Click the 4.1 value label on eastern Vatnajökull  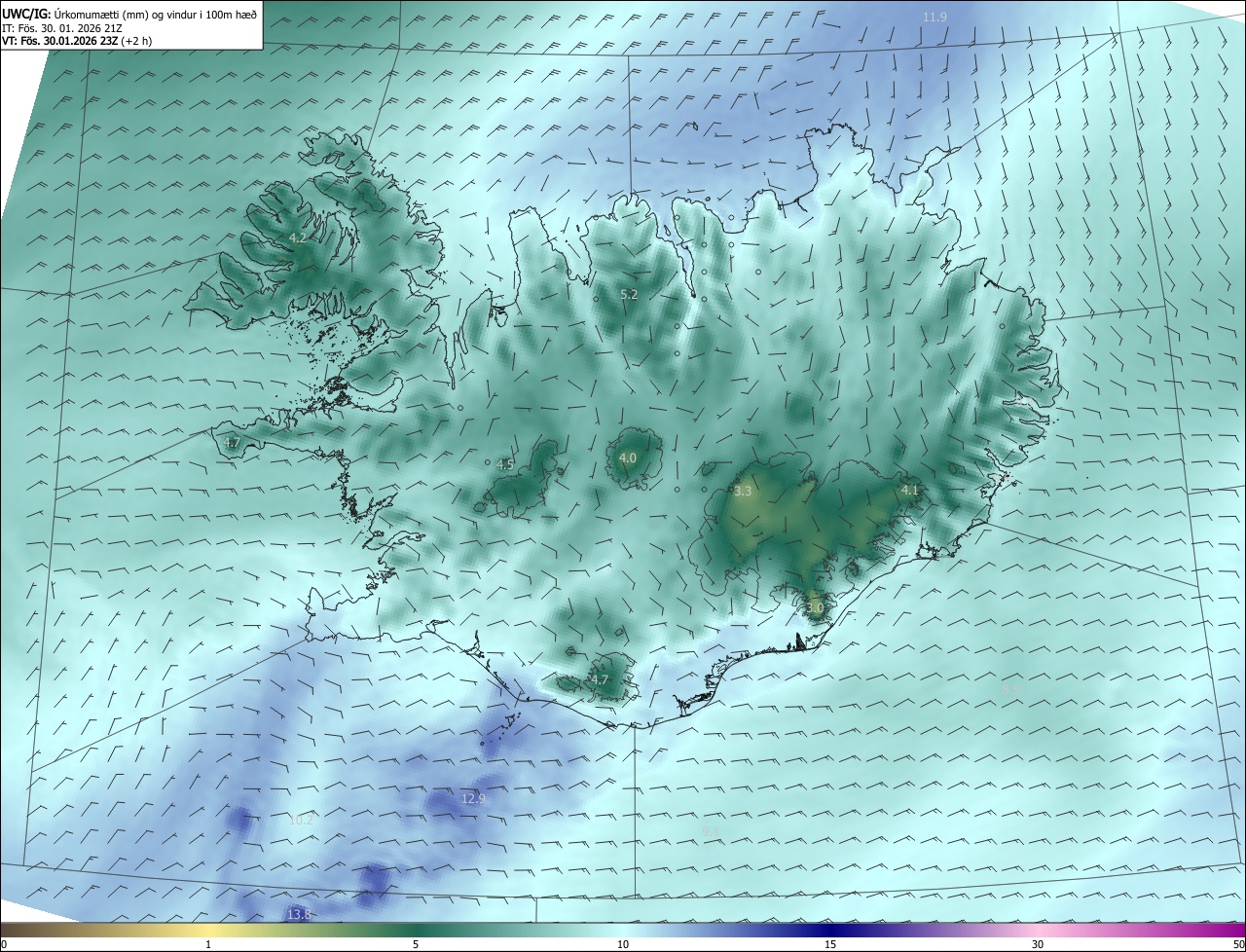point(910,490)
